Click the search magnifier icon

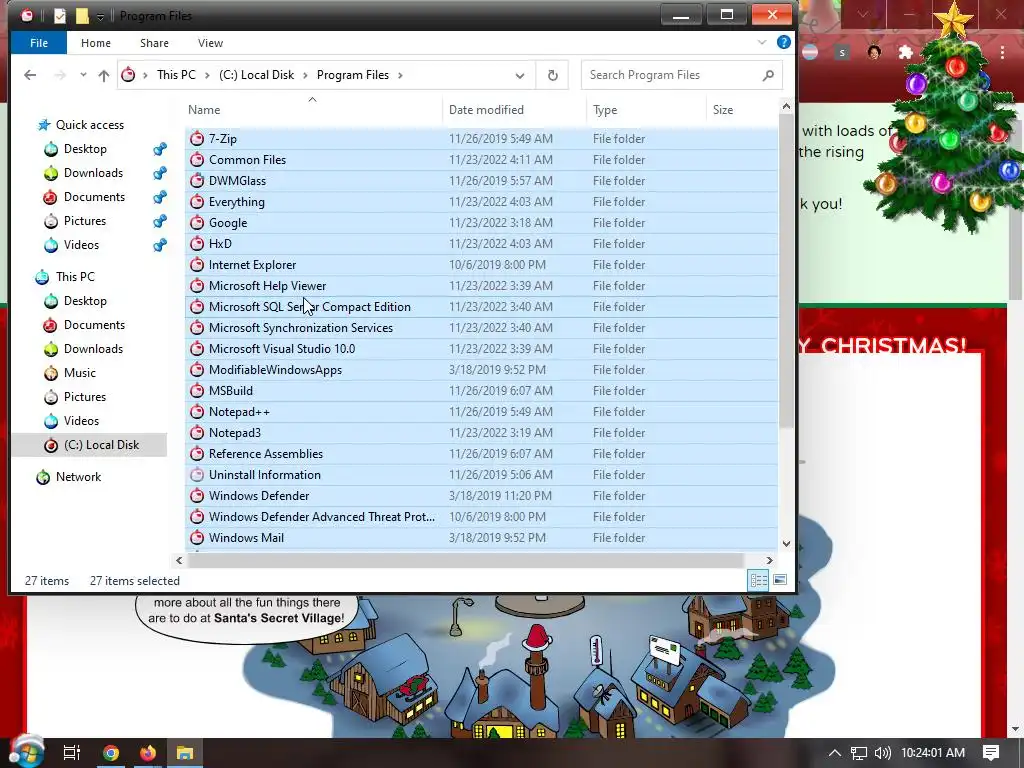pos(769,75)
